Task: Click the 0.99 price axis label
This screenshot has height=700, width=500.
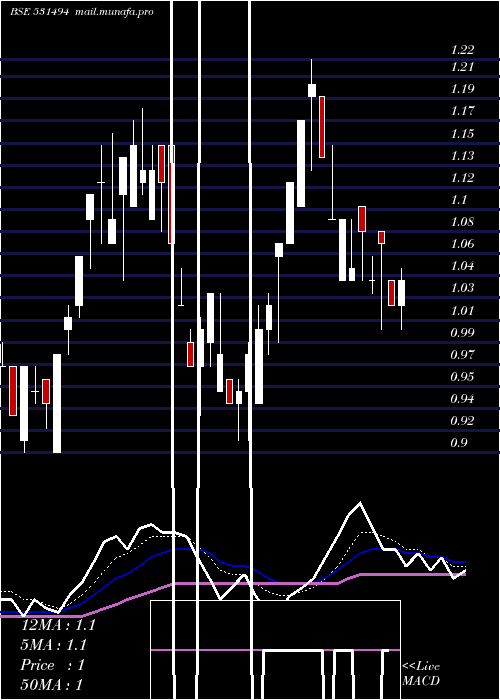Action: (462, 333)
